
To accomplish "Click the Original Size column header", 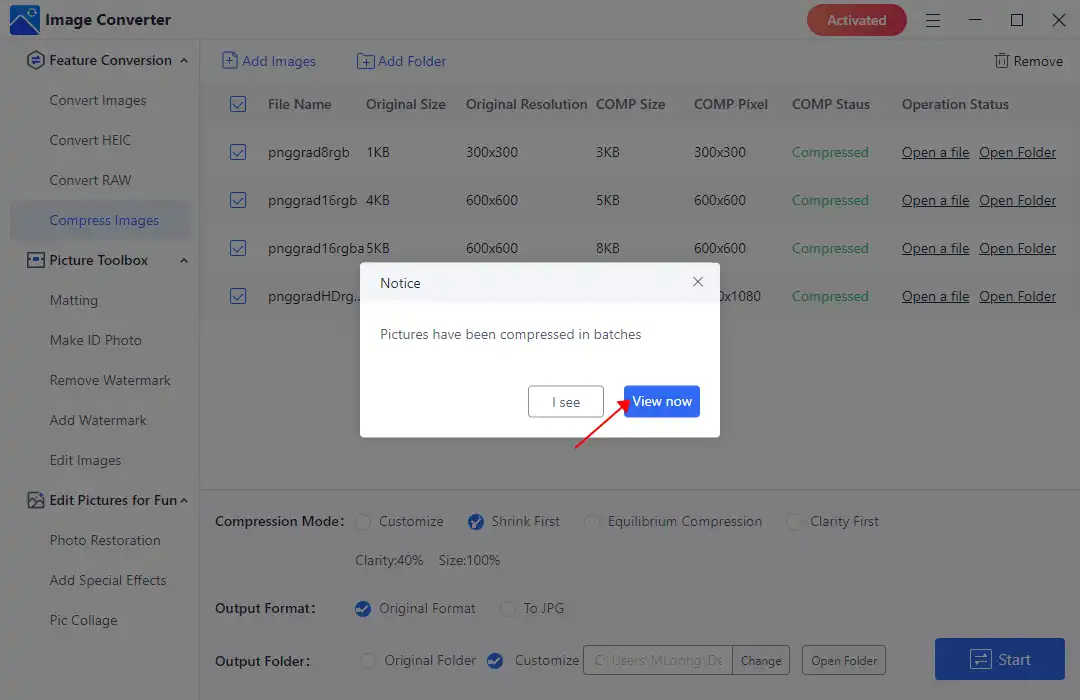I will [406, 104].
